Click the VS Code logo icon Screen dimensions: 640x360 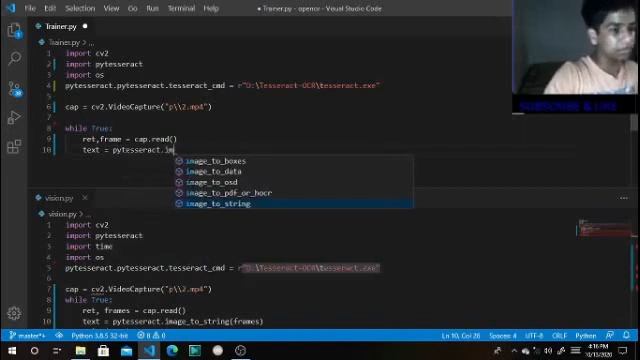tap(11, 8)
